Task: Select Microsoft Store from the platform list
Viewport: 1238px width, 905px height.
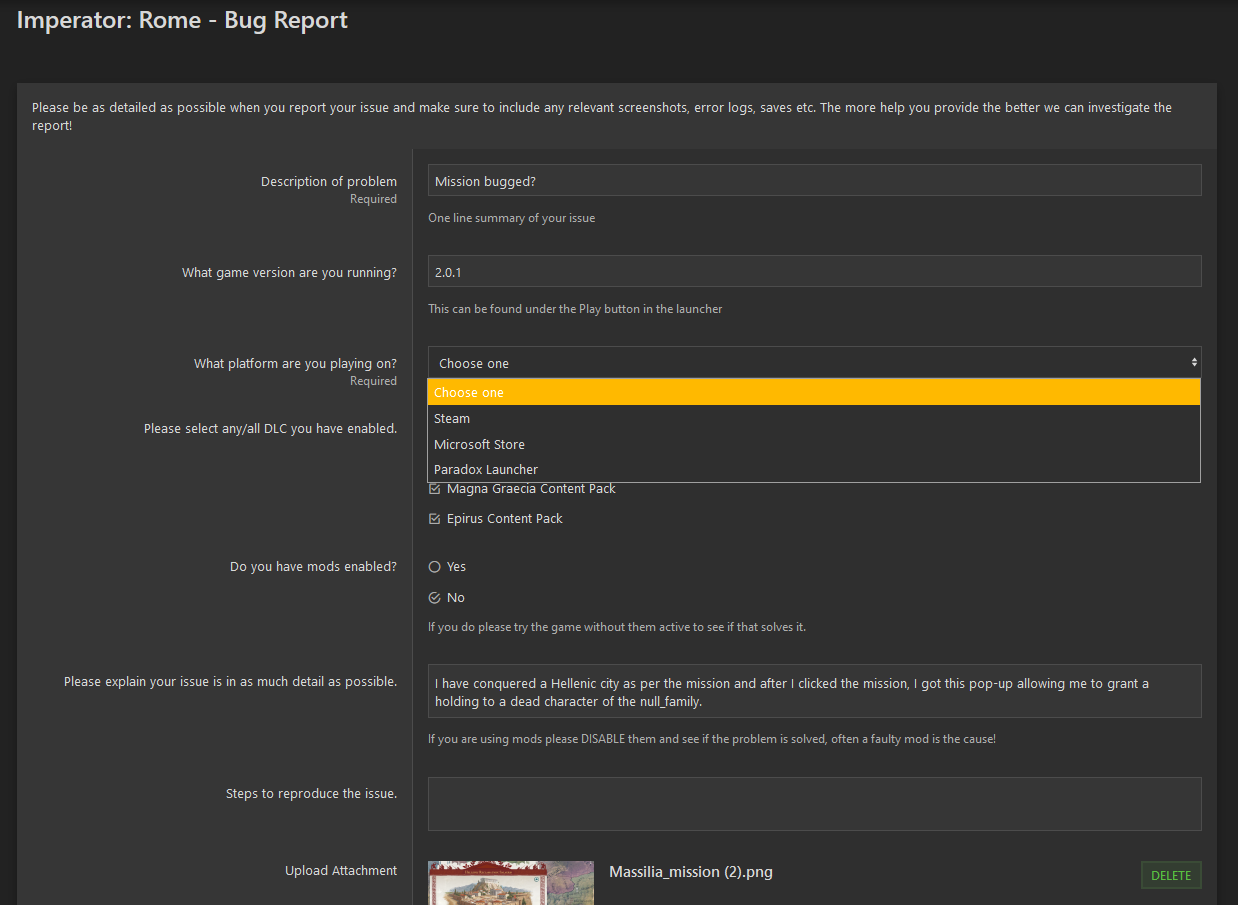Action: pyautogui.click(x=814, y=444)
